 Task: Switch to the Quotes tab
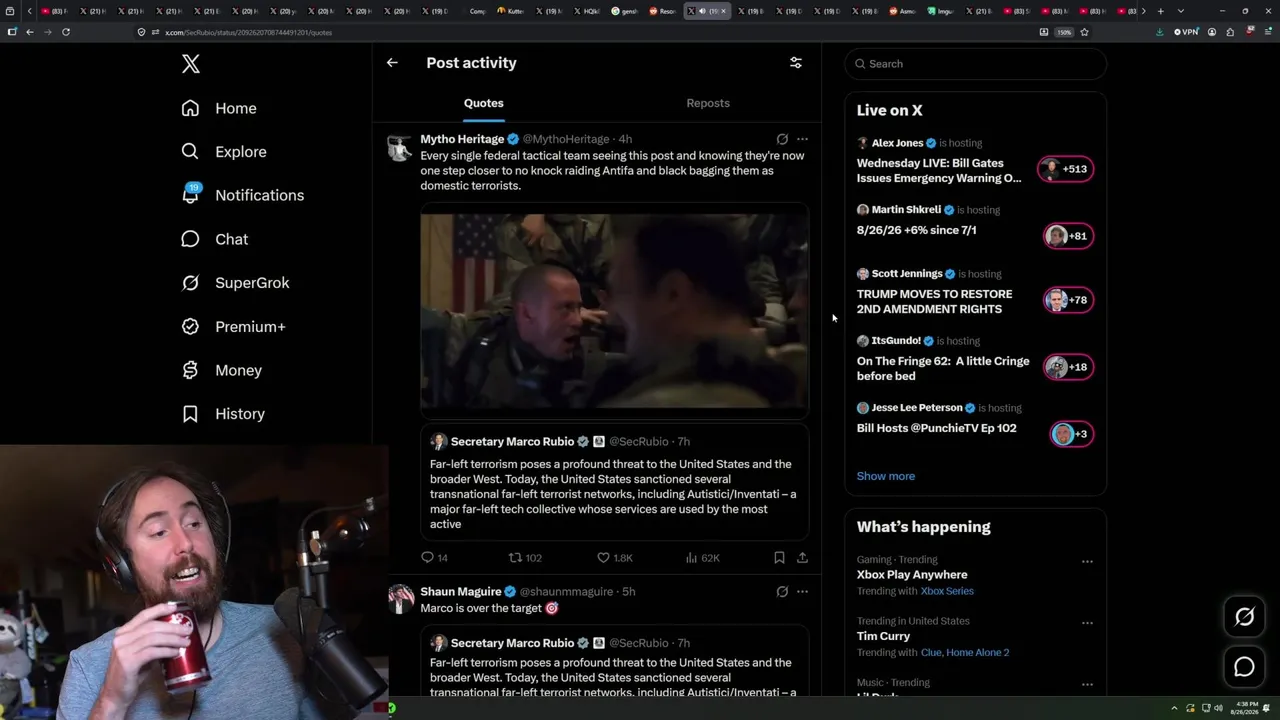(x=484, y=103)
